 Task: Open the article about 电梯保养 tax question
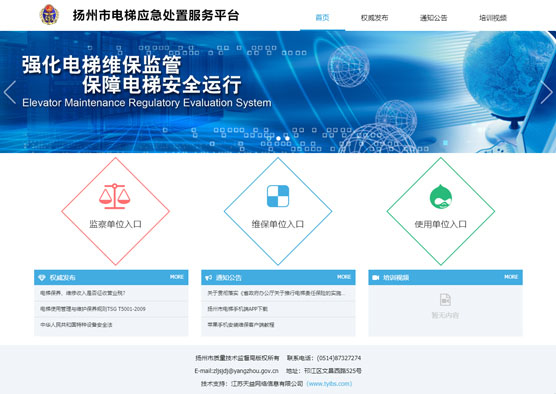pyautogui.click(x=83, y=293)
